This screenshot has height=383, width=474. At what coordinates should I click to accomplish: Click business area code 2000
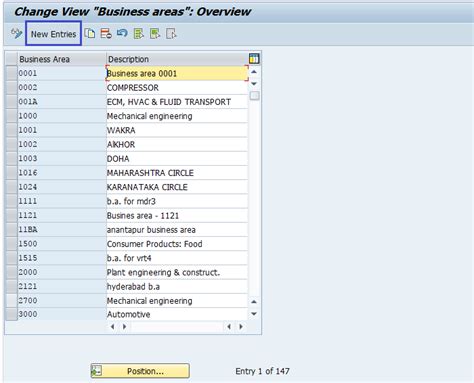coord(62,272)
